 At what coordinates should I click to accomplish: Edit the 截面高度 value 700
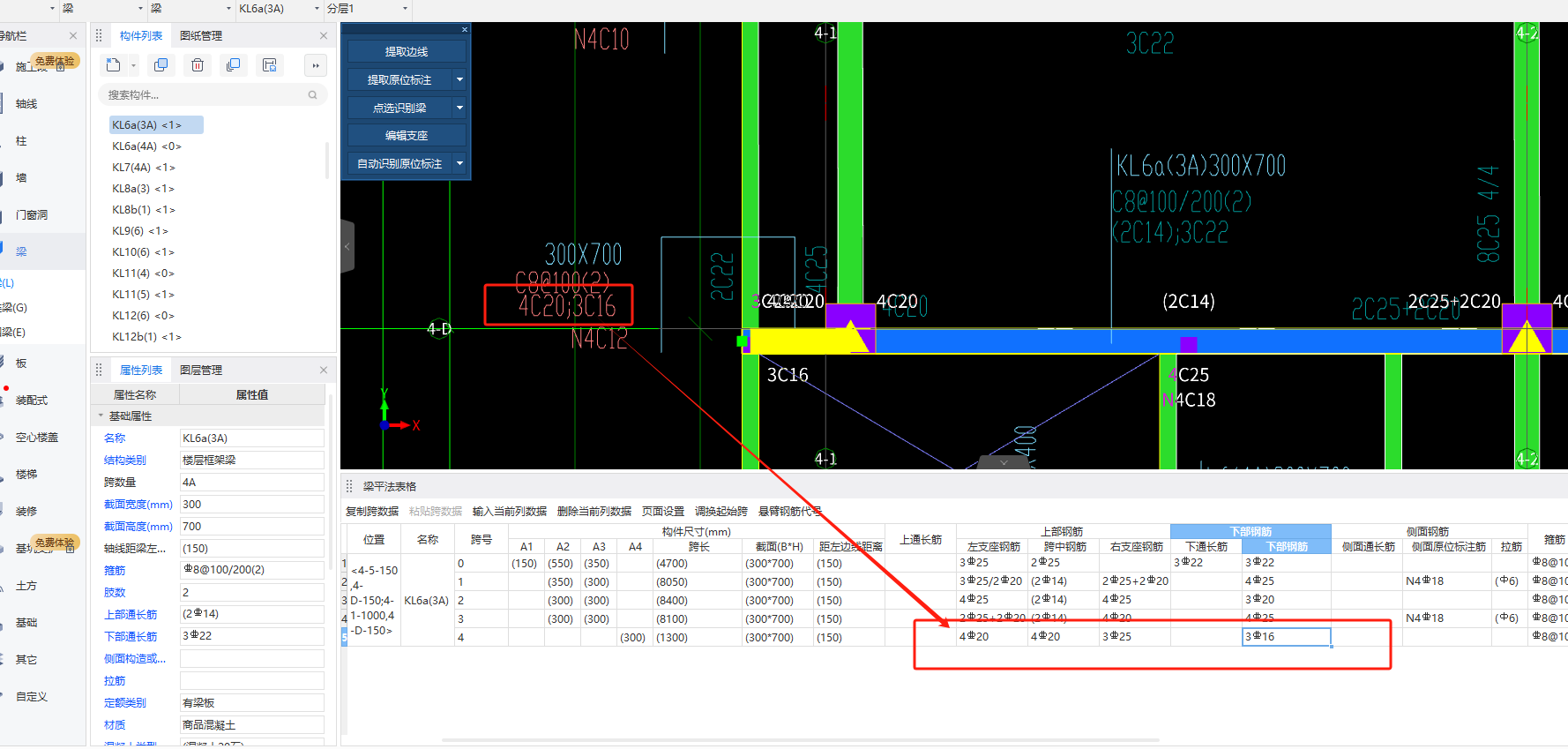coord(252,527)
